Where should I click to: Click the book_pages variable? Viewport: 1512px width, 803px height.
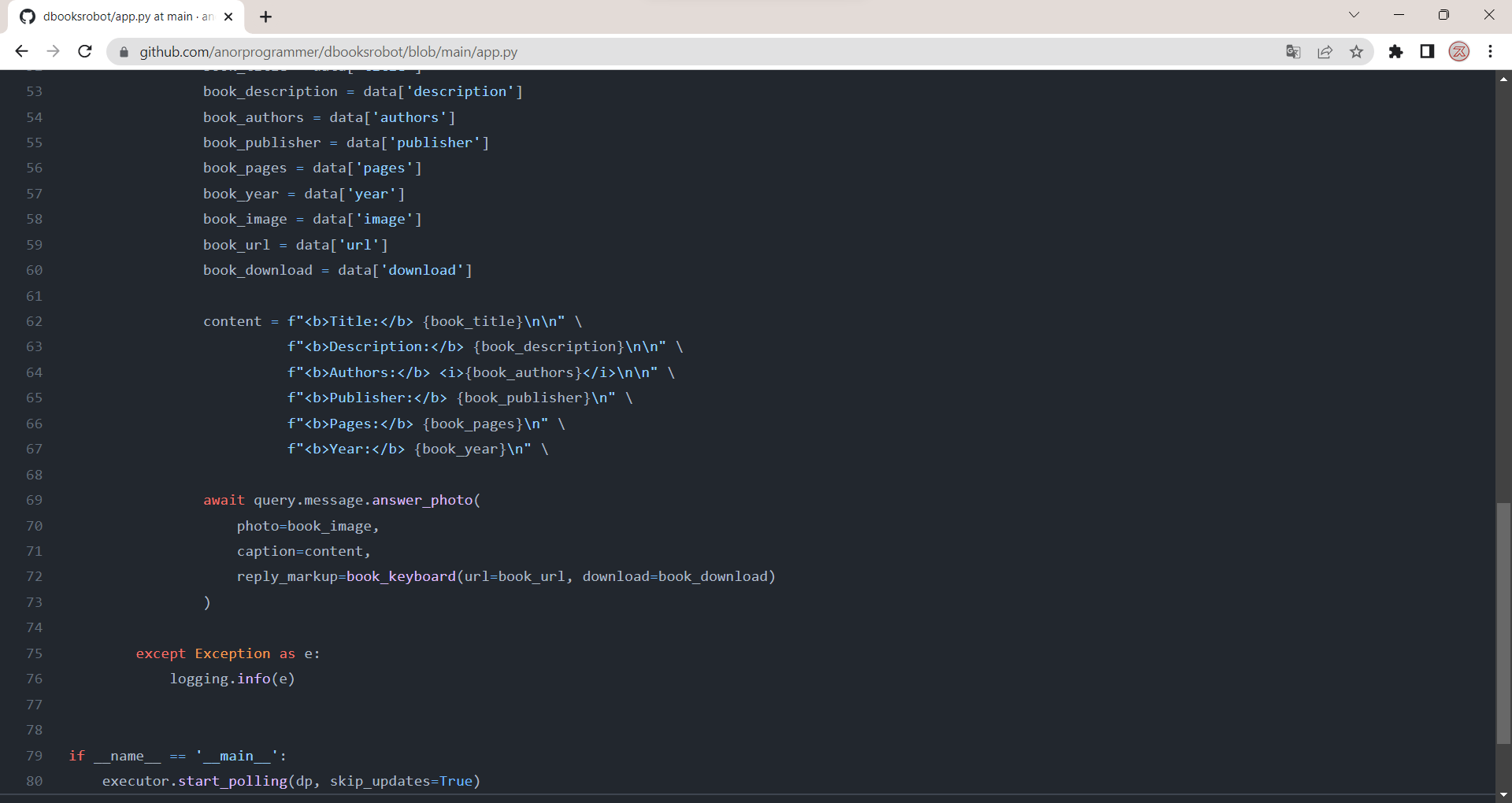(x=245, y=168)
